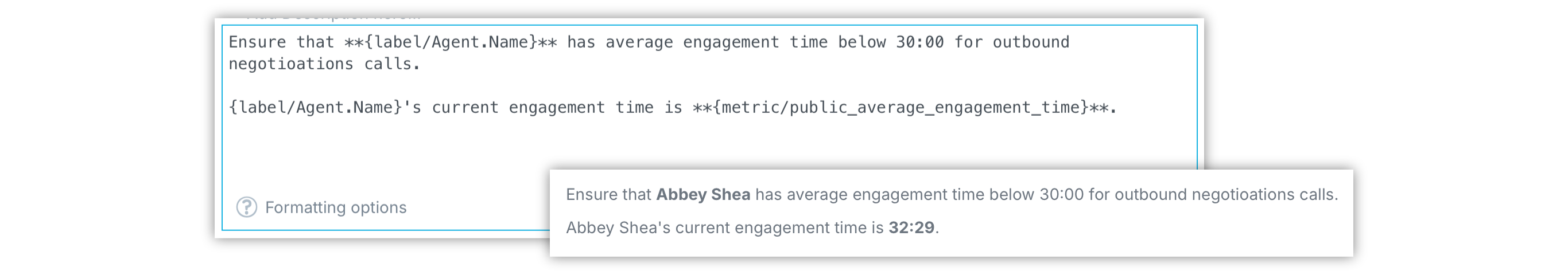
Task: Open the Formatting options link
Action: 335,208
